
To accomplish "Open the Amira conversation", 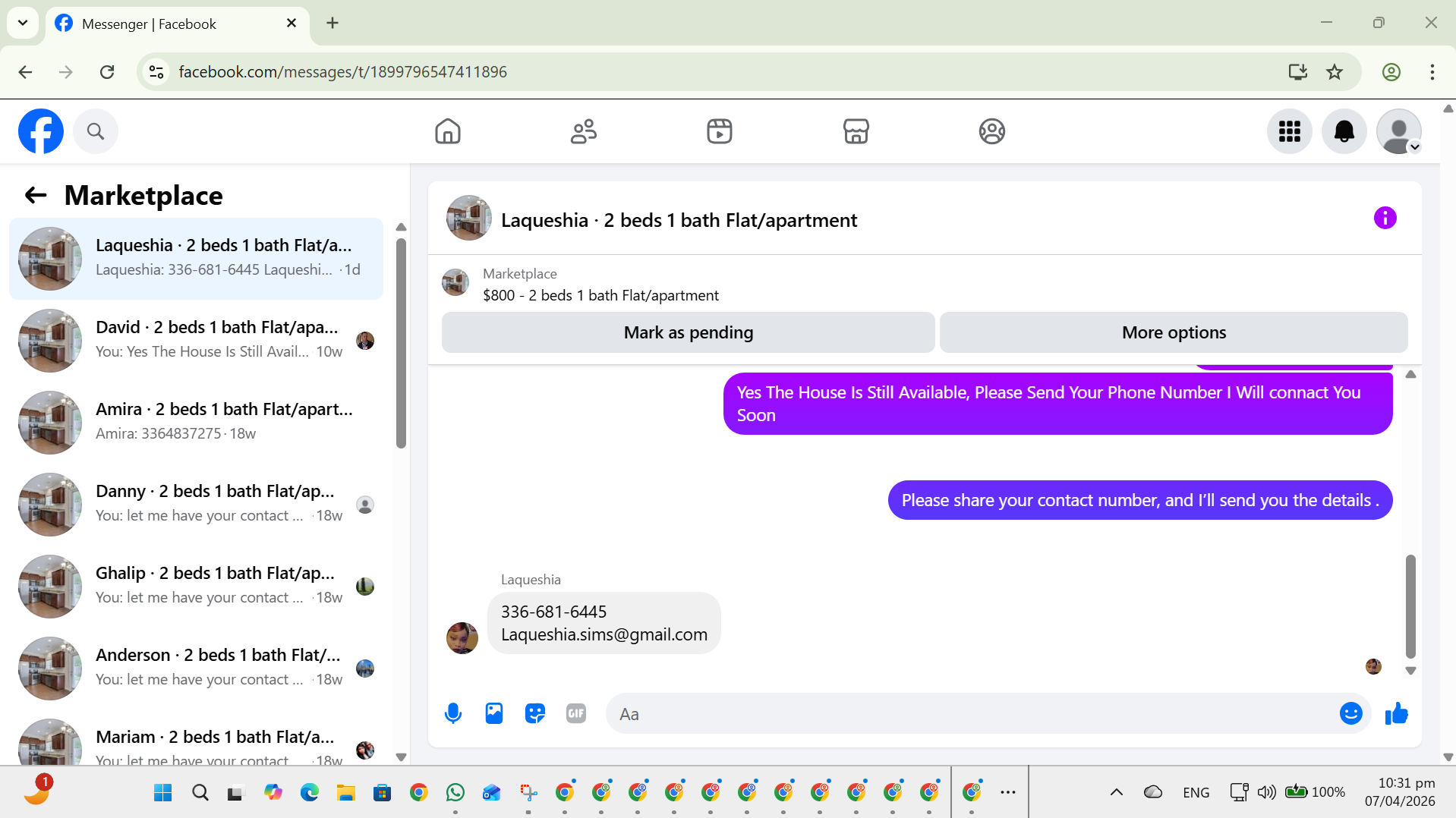I will [x=196, y=423].
